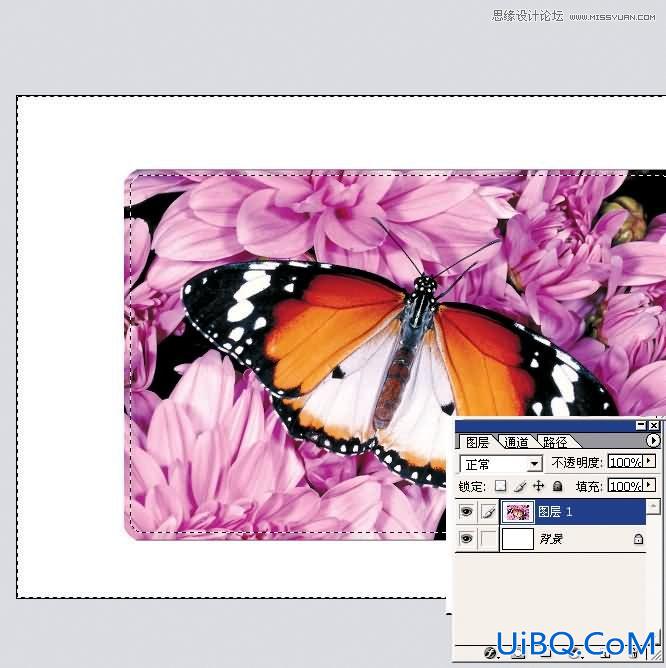Switch to the 路径 tab
The height and width of the screenshot is (668, 666).
point(555,442)
